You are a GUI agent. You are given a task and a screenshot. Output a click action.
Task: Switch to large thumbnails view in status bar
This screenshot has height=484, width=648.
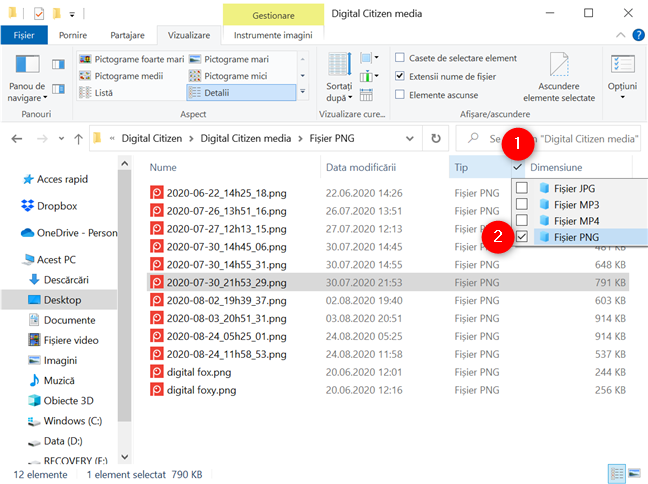pyautogui.click(x=634, y=474)
